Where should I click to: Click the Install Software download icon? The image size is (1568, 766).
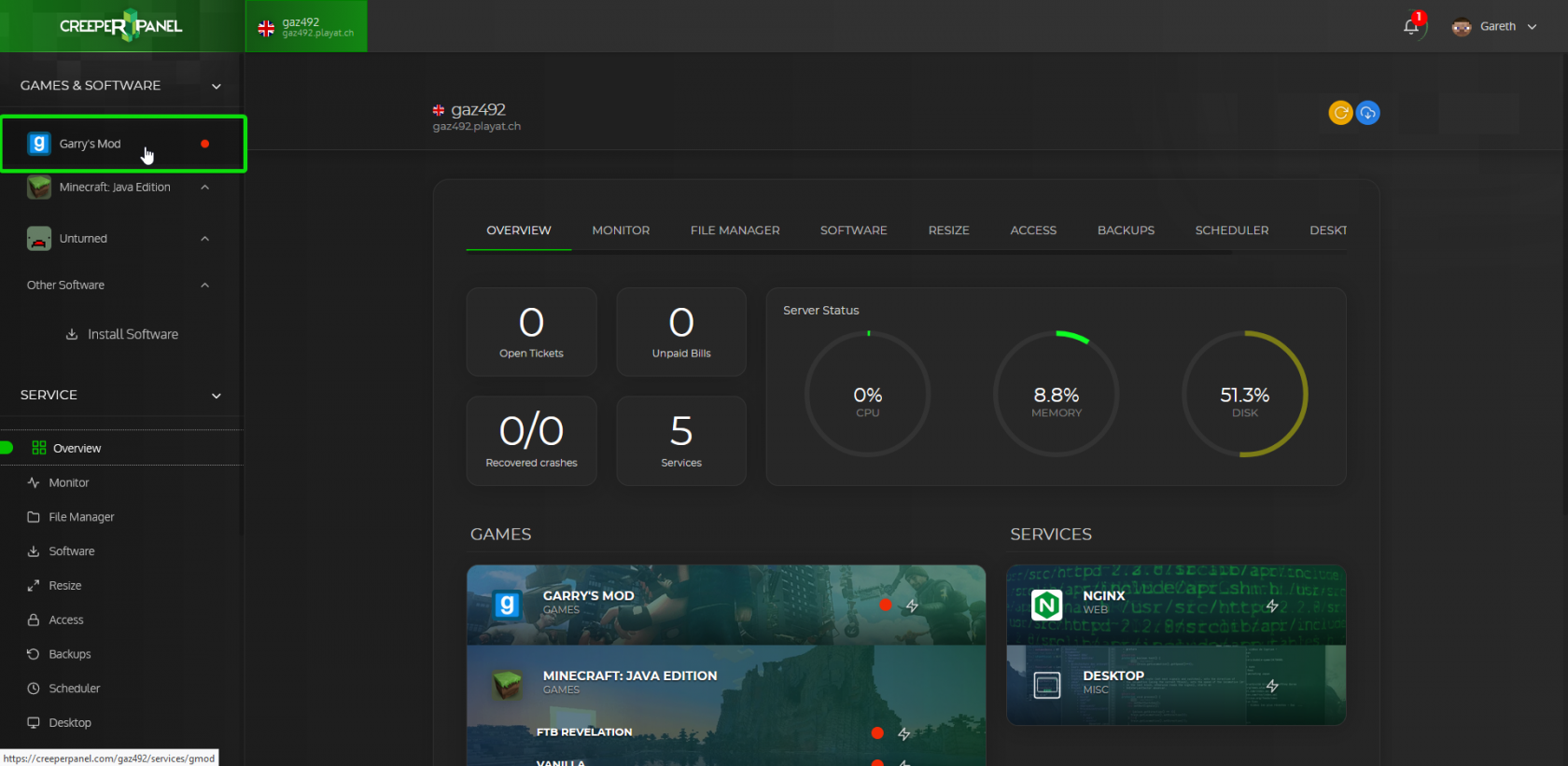pyautogui.click(x=72, y=334)
